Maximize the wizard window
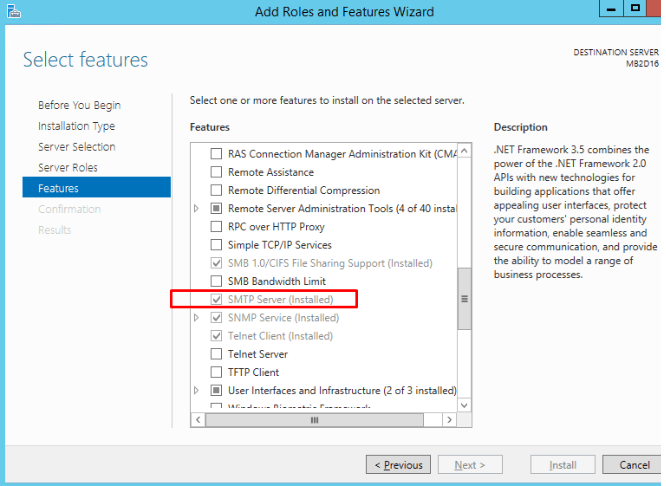The height and width of the screenshot is (486, 666). click(x=634, y=9)
